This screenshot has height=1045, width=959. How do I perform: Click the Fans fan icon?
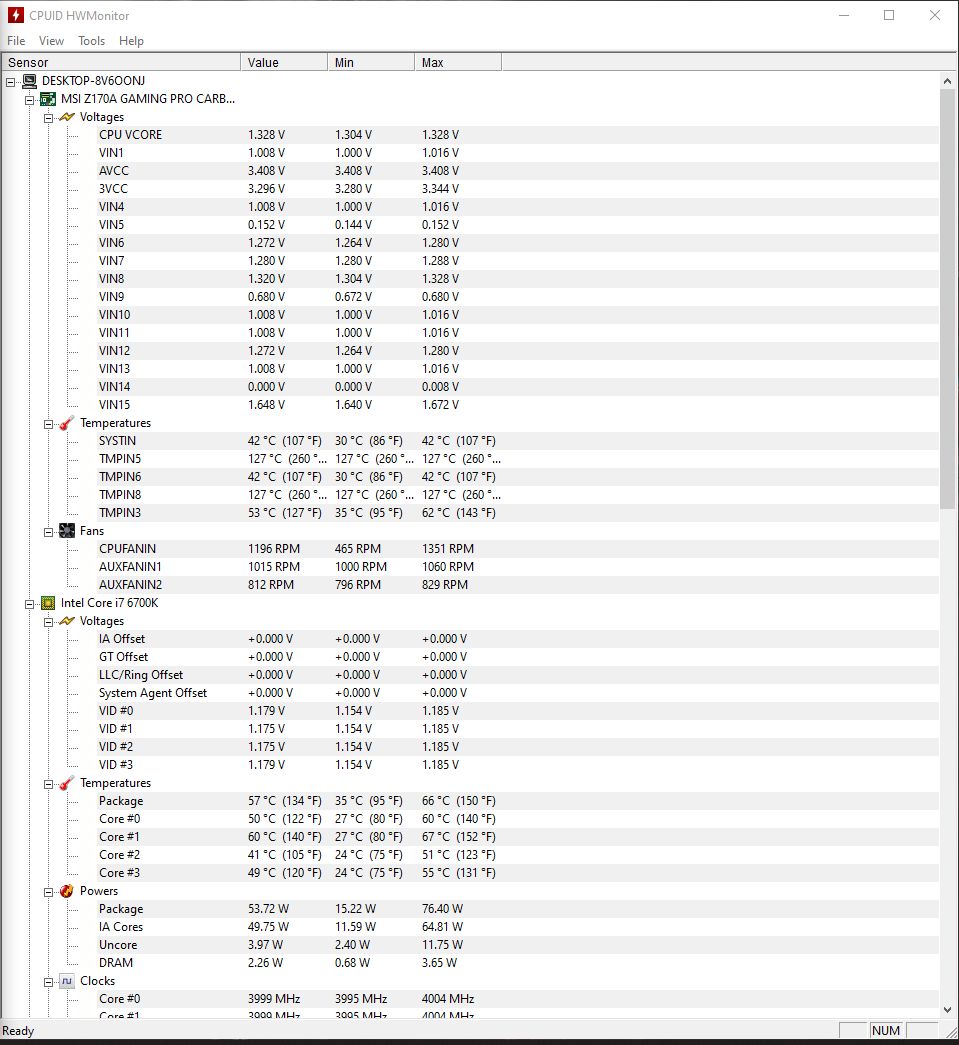67,531
